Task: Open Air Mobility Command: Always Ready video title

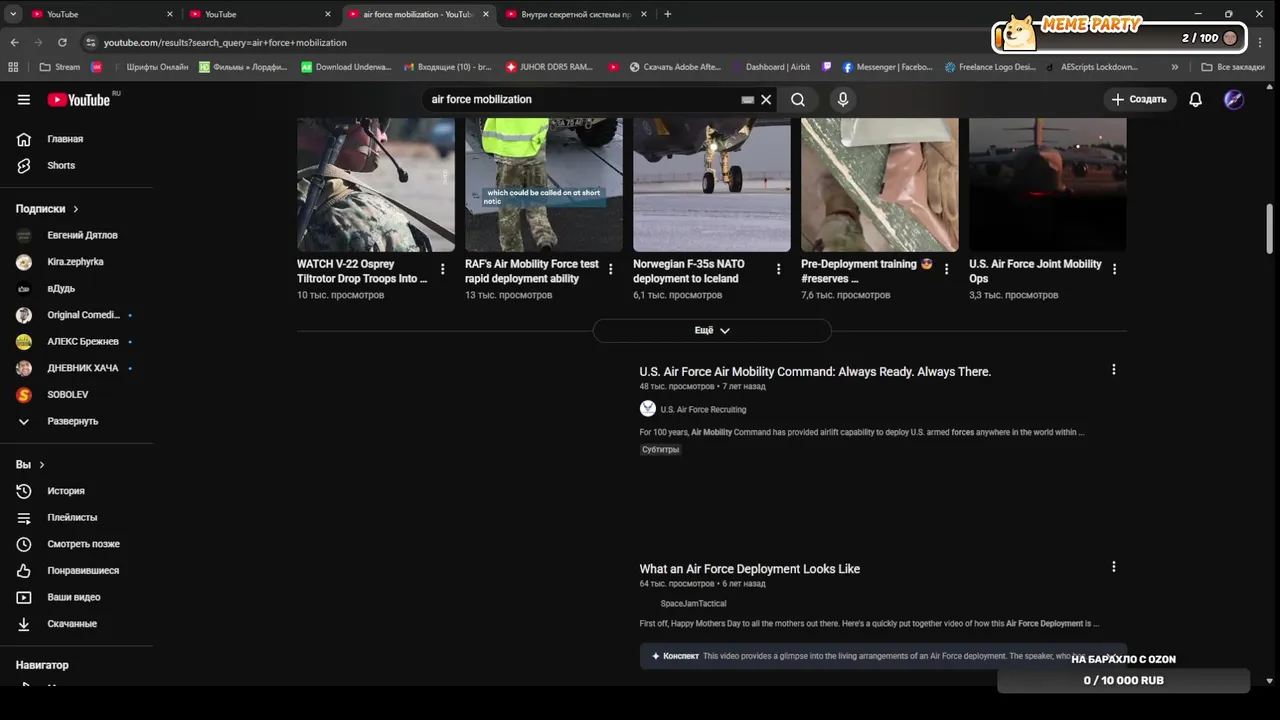Action: point(815,371)
